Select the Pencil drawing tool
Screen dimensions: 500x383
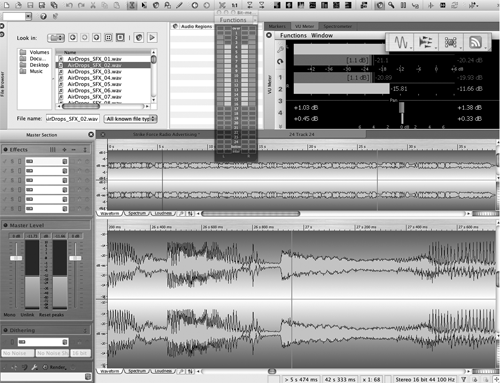tap(180, 5)
